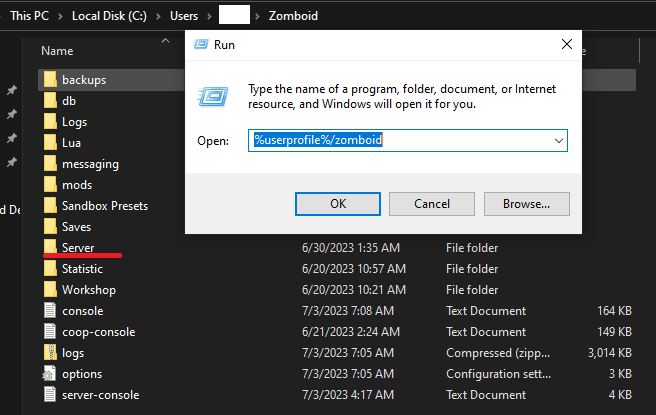Expand breadcrumb chevron after Users

[x=209, y=16]
